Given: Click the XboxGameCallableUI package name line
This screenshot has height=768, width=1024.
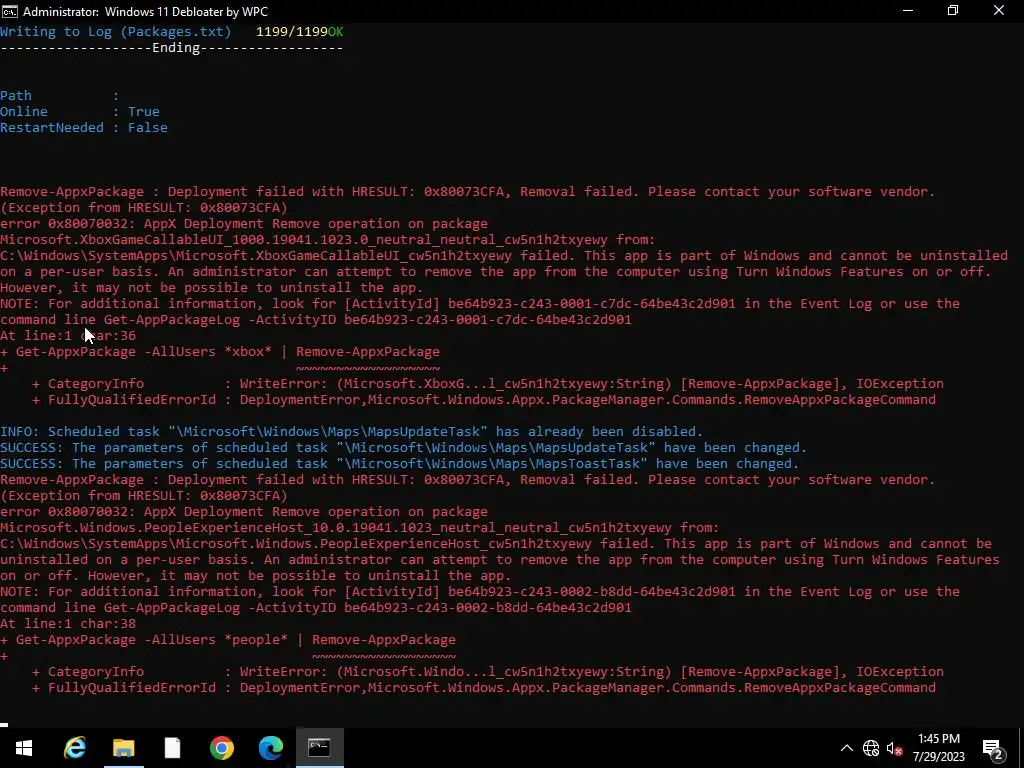Looking at the screenshot, I should point(328,240).
